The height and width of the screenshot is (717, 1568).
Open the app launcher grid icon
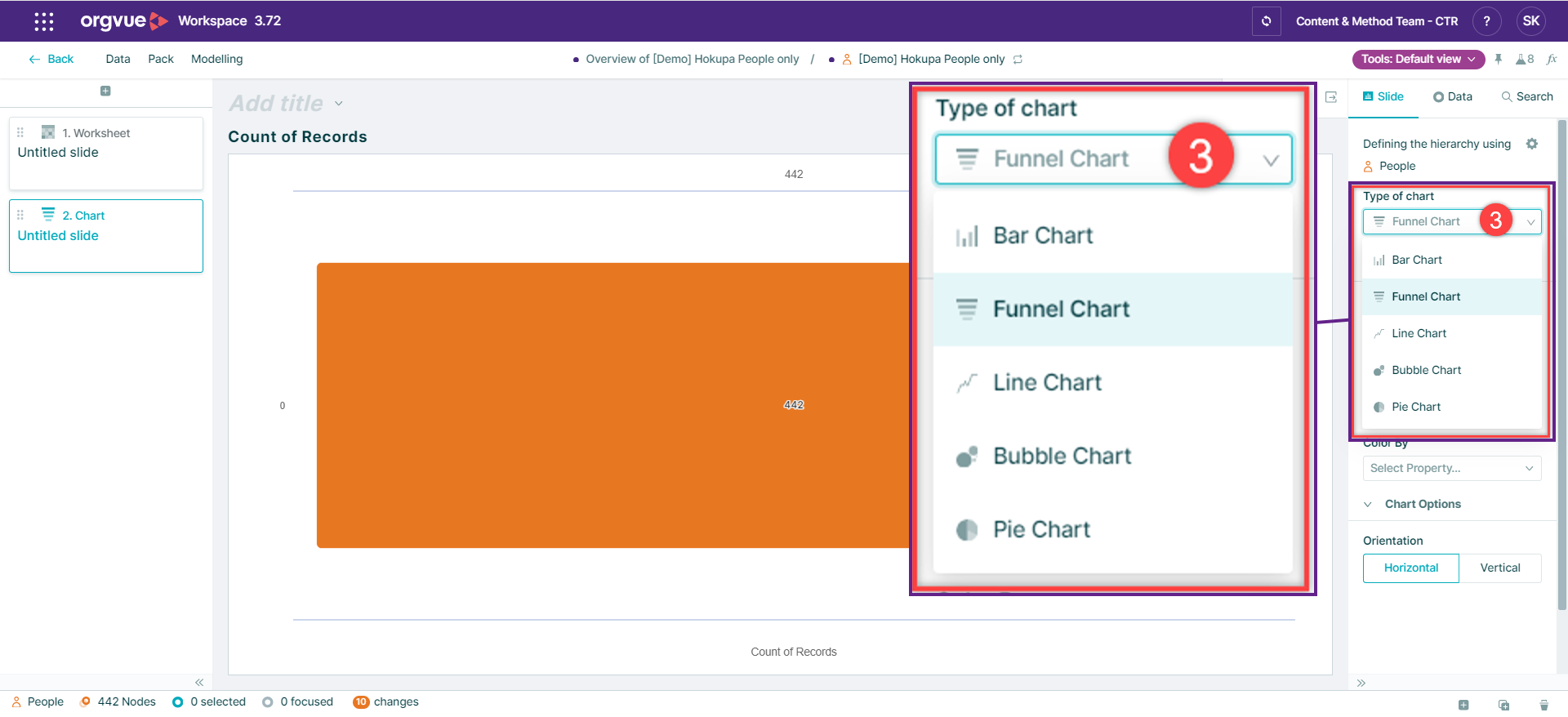coord(44,21)
